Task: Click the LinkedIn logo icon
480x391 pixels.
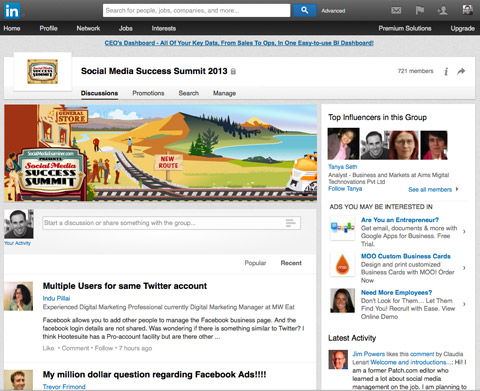Action: click(12, 11)
